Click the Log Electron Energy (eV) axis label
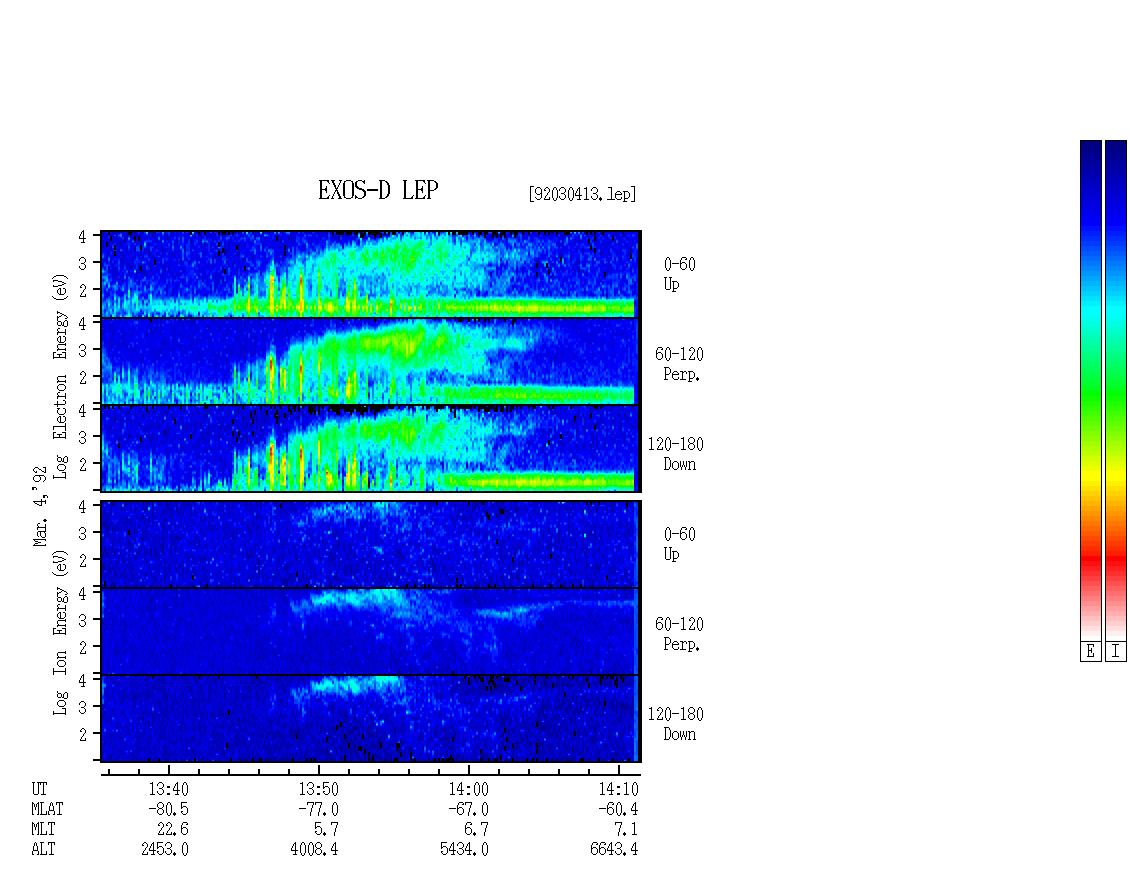Screen dimensions: 1130x875 tap(61, 376)
